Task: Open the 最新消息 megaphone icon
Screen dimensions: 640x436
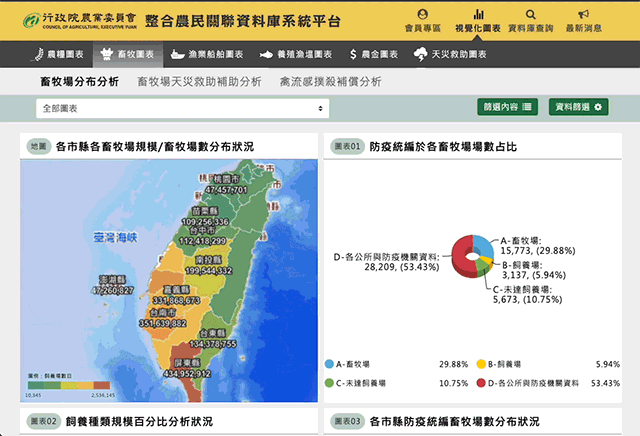Action: [x=584, y=15]
